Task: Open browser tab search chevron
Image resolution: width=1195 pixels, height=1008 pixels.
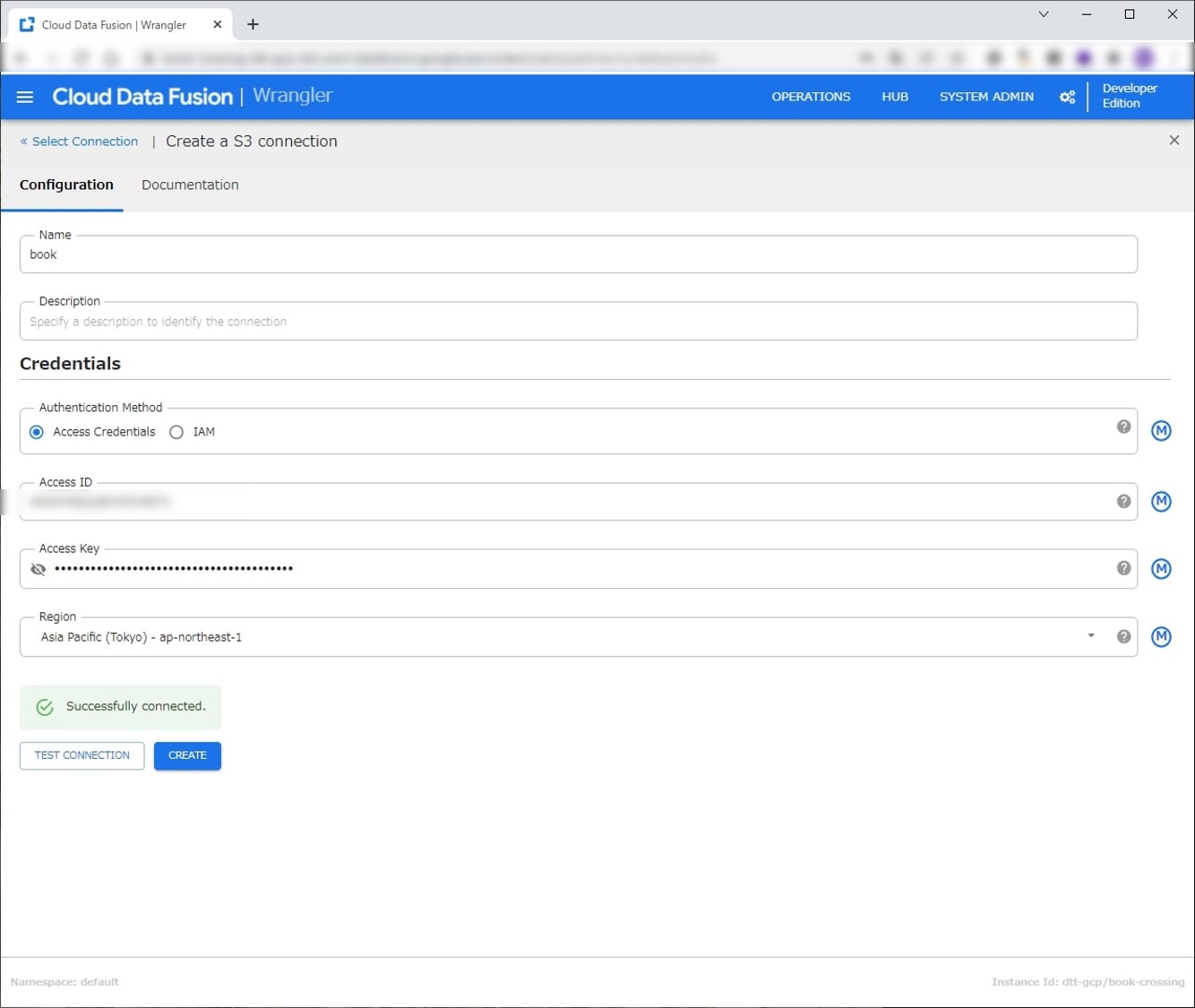Action: click(1044, 14)
